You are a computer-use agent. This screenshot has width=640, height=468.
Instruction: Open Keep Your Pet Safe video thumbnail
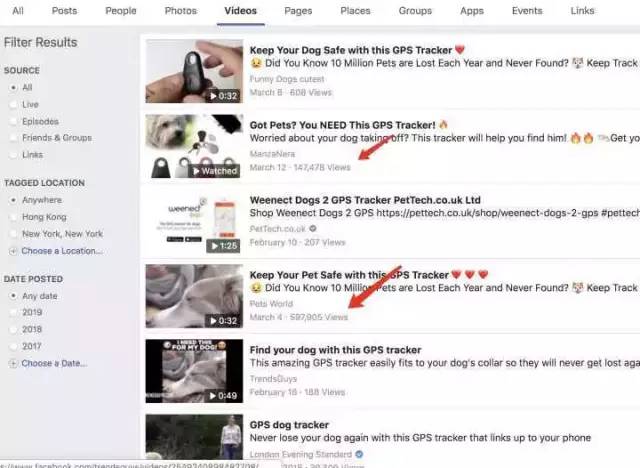[x=194, y=296]
